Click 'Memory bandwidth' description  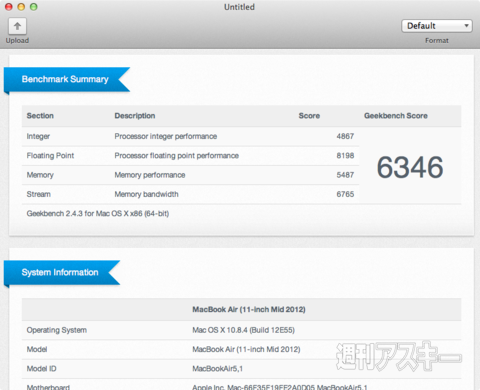click(x=146, y=194)
